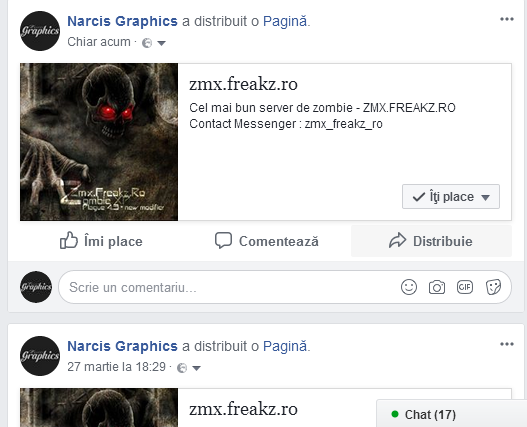527x427 pixels.
Task: Open the emoji picker in comment box
Action: tap(409, 287)
